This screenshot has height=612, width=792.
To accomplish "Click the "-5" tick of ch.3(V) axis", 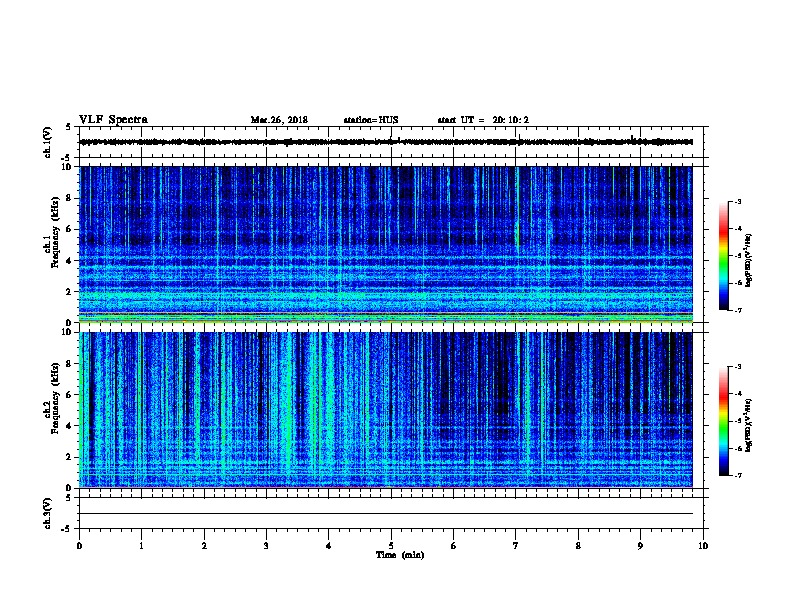I will coord(67,529).
